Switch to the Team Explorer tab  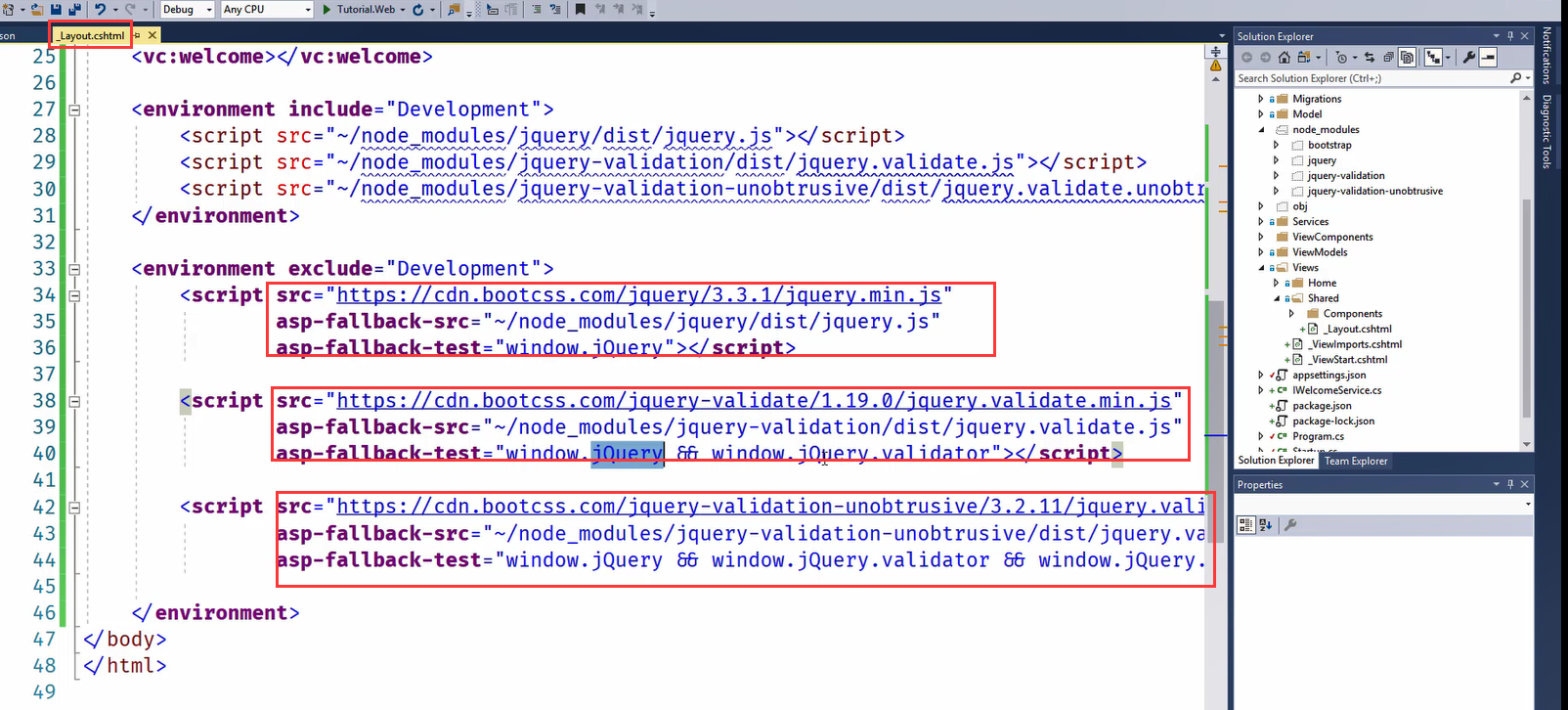(1355, 461)
